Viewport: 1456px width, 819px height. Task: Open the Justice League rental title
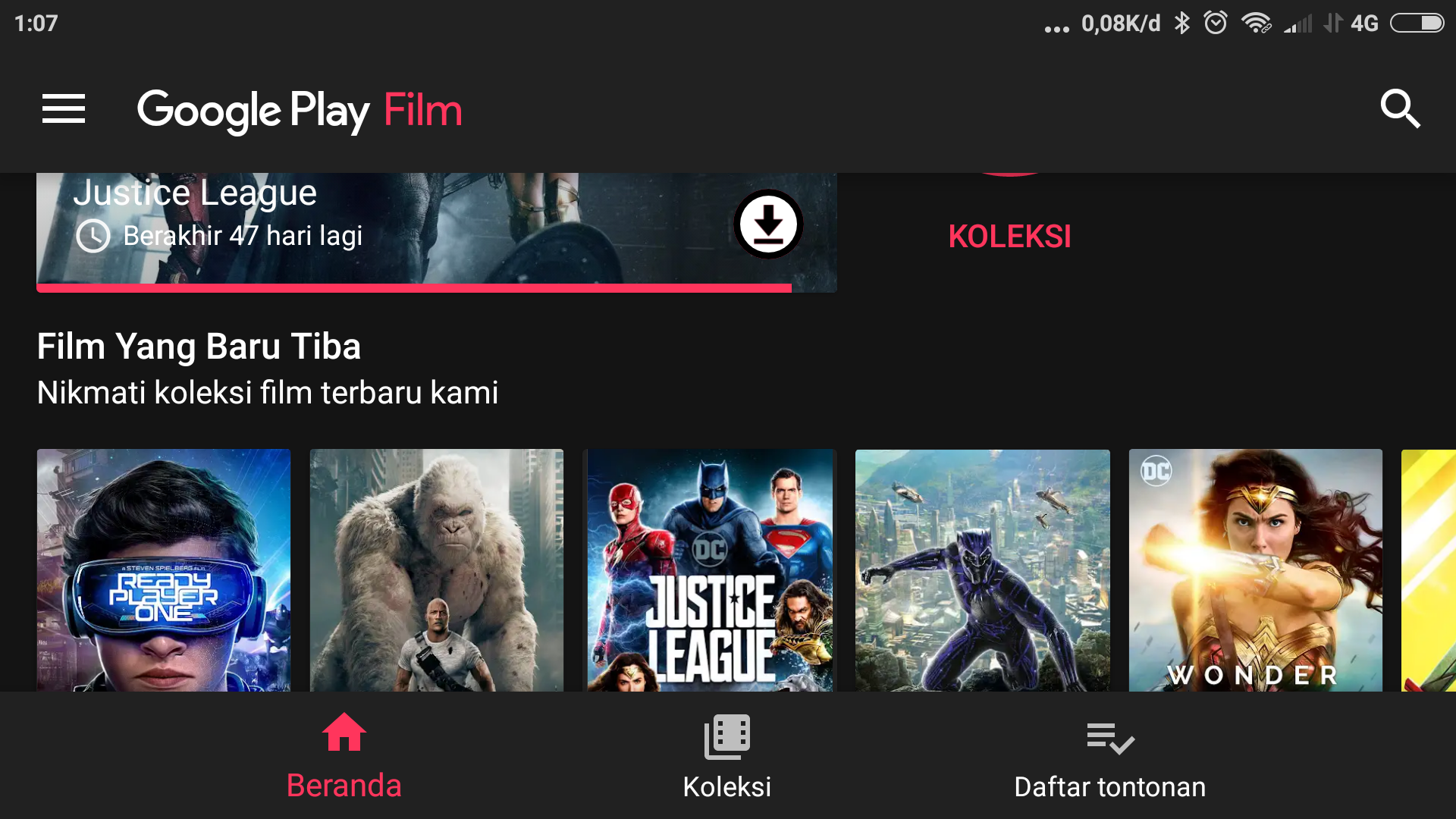195,193
